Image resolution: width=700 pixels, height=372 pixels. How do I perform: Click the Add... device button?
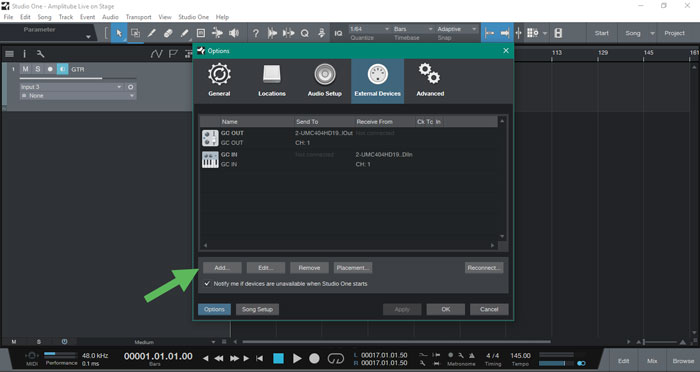(x=222, y=268)
